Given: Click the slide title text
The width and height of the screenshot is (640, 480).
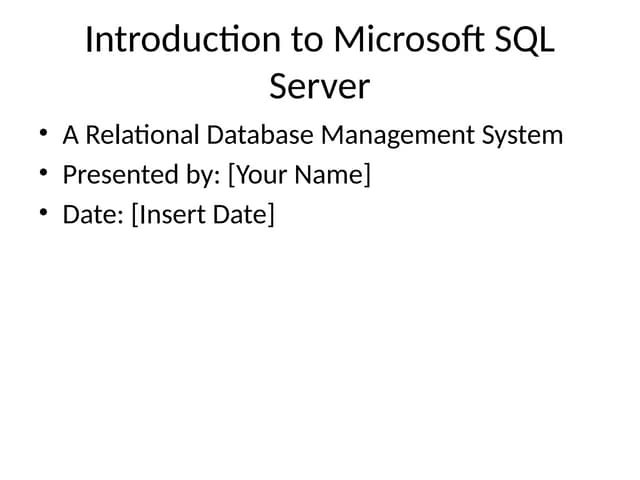Looking at the screenshot, I should click(320, 63).
